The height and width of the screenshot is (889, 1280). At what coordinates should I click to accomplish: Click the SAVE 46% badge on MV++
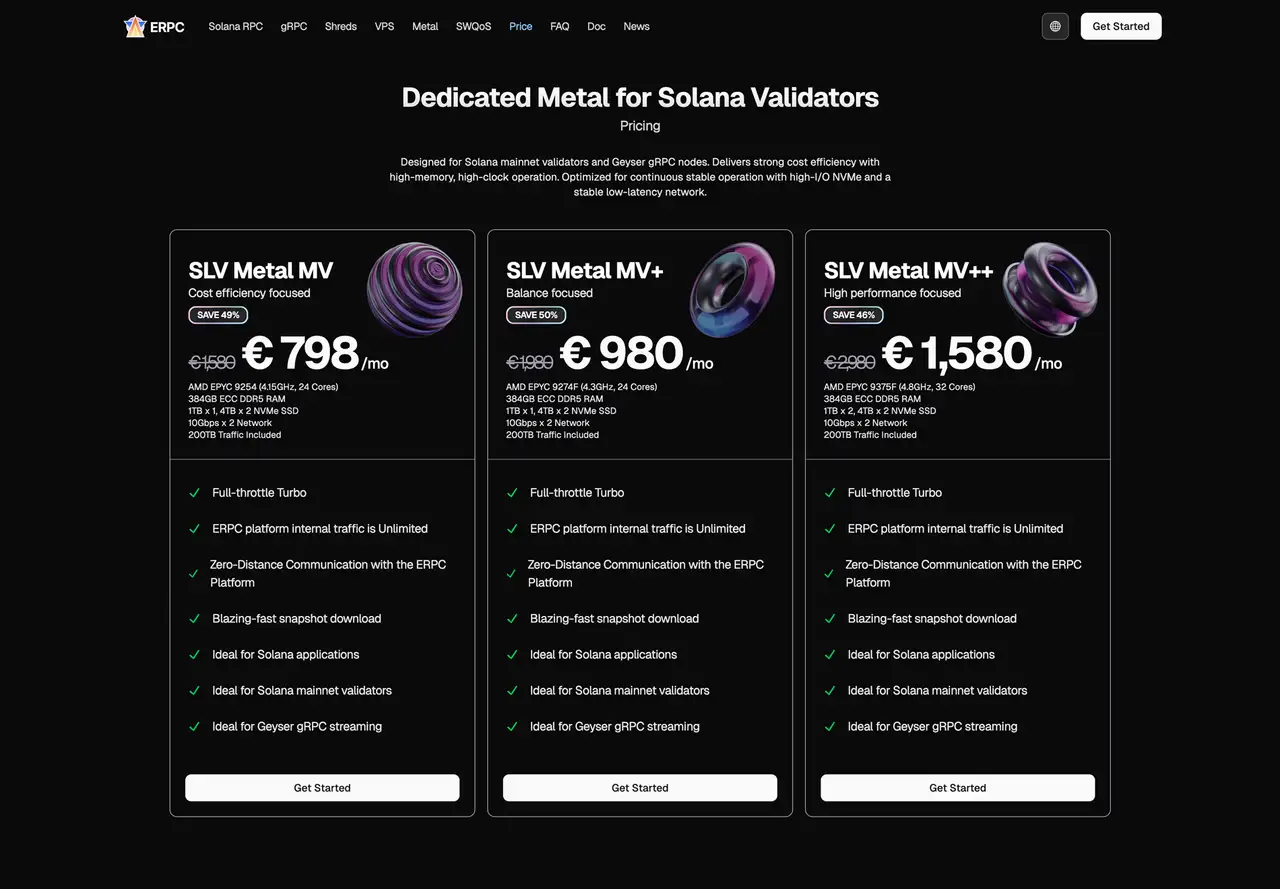click(x=853, y=314)
